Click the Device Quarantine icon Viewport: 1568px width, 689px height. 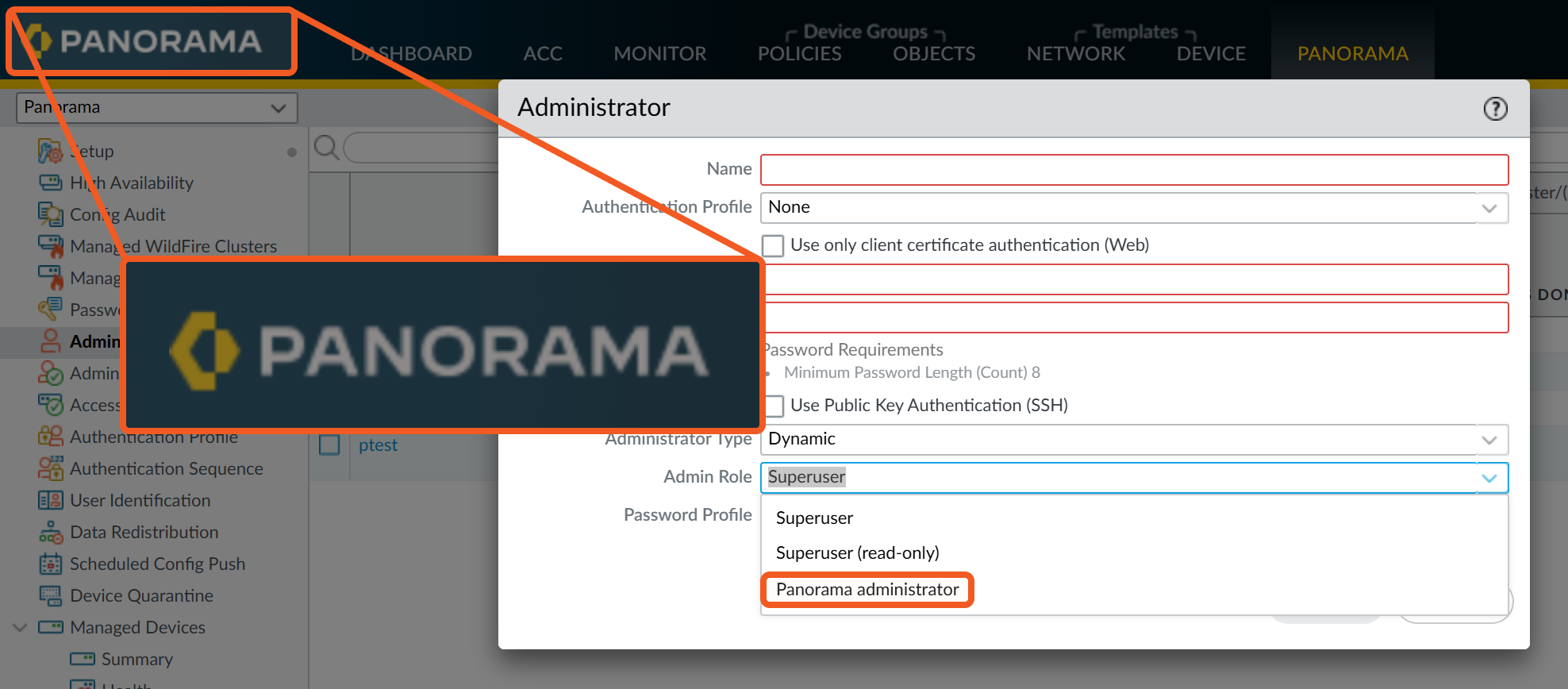click(50, 595)
